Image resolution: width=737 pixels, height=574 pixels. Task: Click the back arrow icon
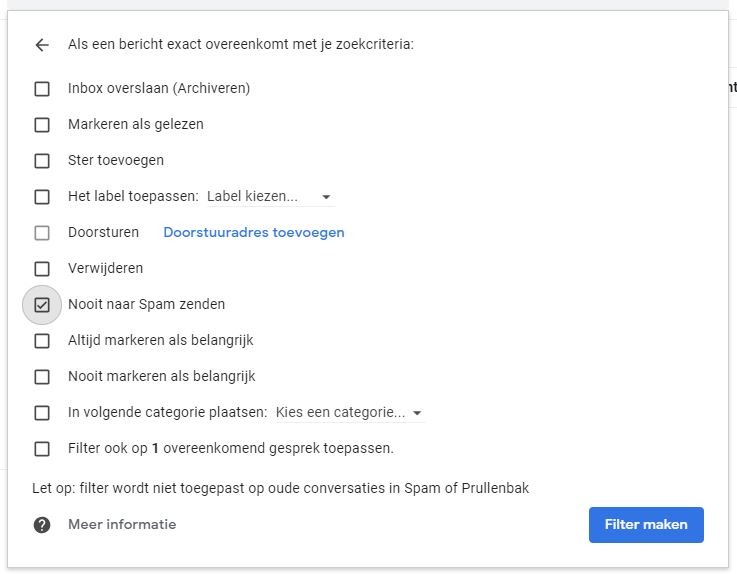(42, 45)
